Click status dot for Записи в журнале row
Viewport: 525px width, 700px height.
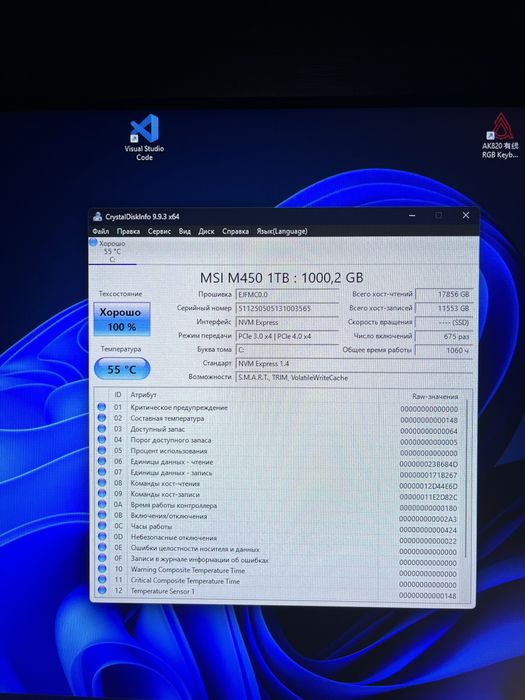(102, 559)
